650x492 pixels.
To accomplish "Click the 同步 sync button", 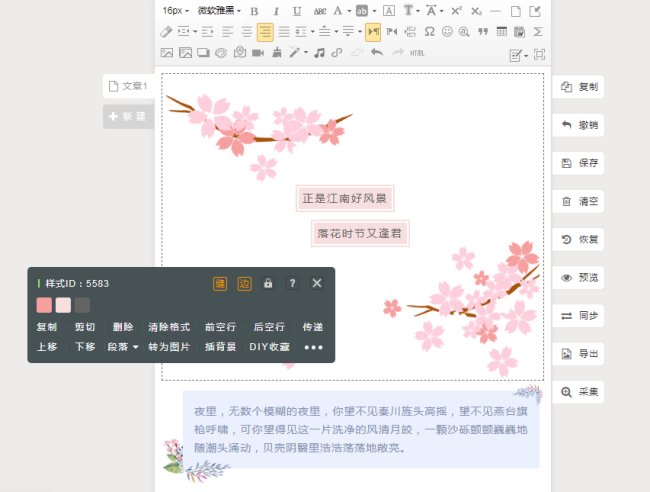I will tap(578, 316).
